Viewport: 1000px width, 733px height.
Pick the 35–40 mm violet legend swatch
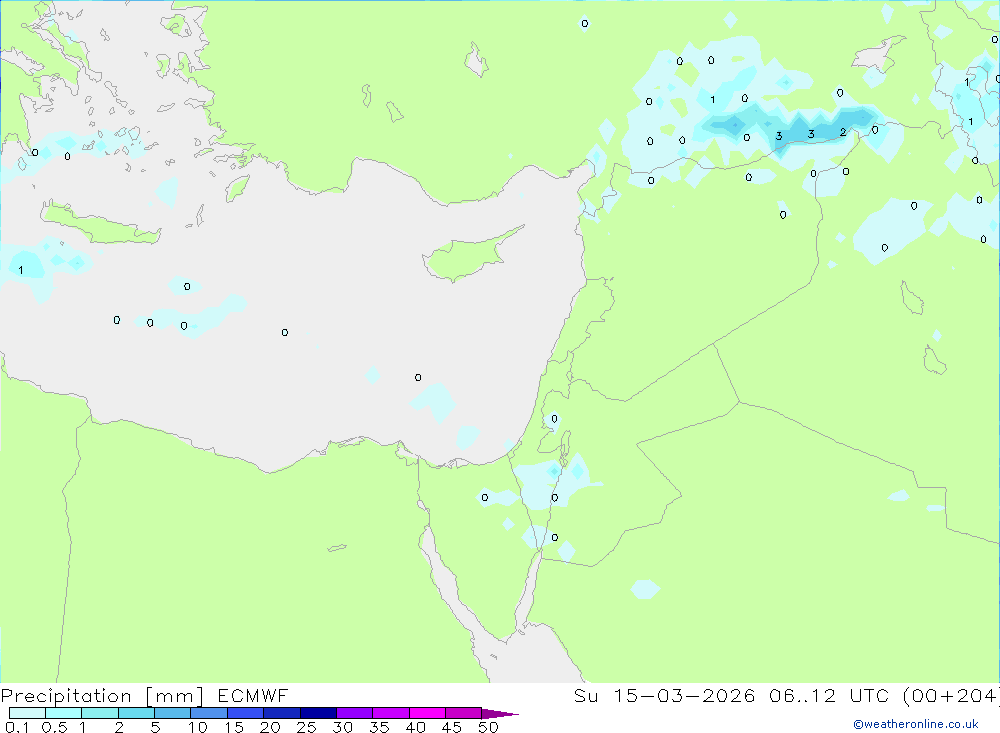[390, 713]
